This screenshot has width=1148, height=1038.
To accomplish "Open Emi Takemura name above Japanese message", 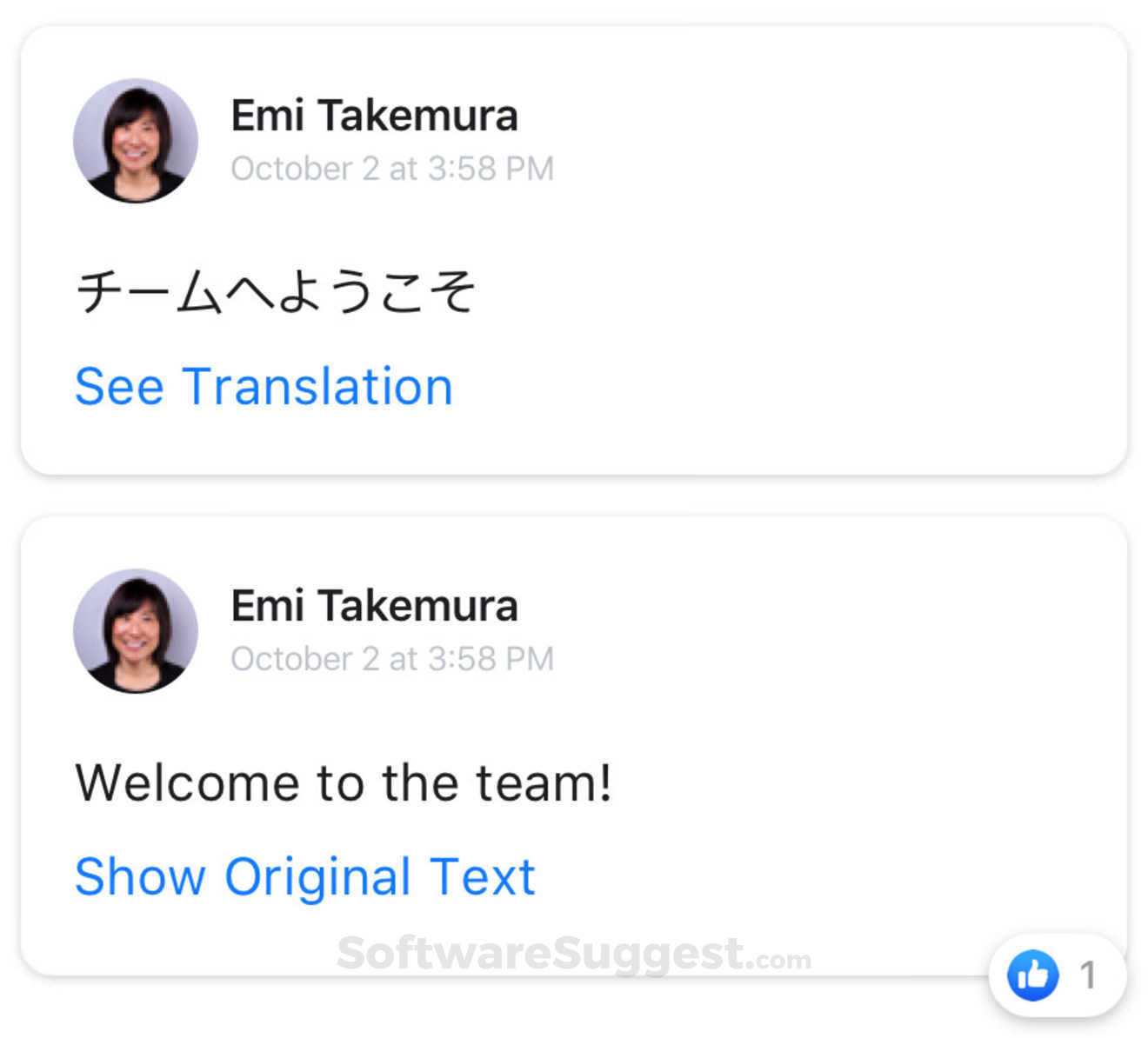I will click(374, 116).
